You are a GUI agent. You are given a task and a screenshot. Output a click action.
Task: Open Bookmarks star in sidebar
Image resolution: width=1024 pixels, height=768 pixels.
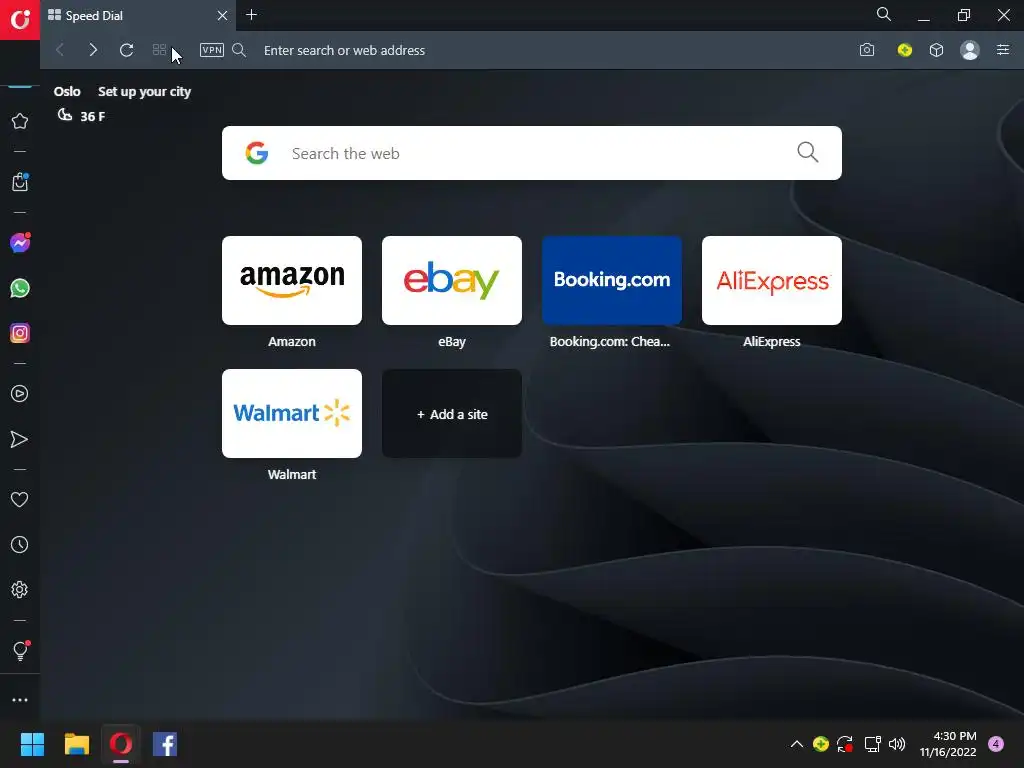pyautogui.click(x=20, y=121)
